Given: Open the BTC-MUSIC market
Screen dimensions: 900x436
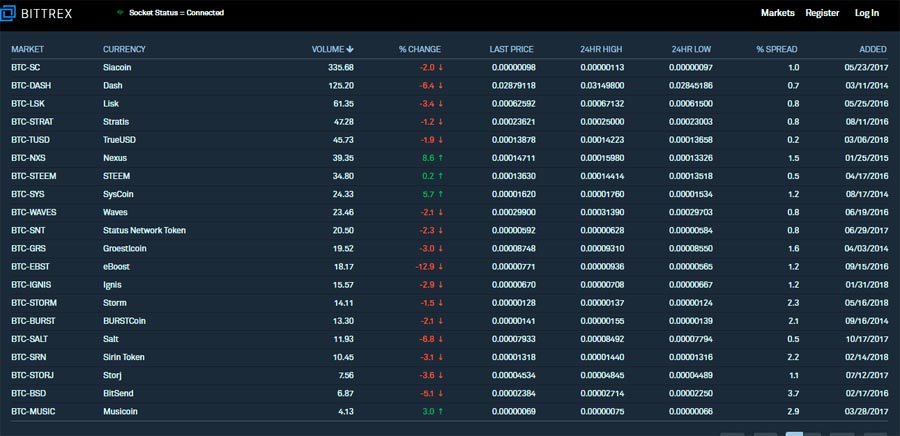Looking at the screenshot, I should click(x=33, y=411).
